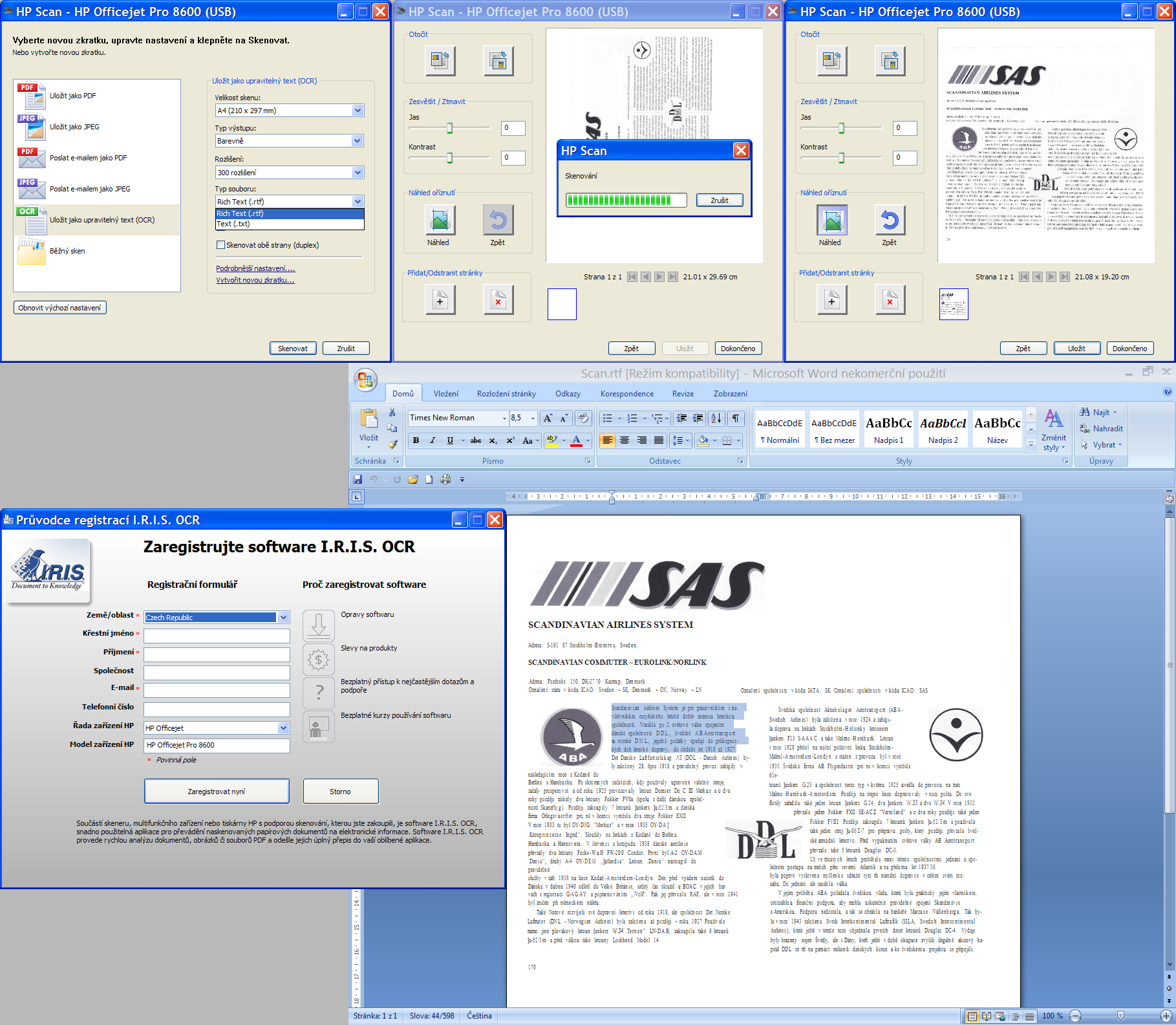Apply Nadpis 1 style in Word
Viewport: 1176px width, 1025px height.
(889, 429)
